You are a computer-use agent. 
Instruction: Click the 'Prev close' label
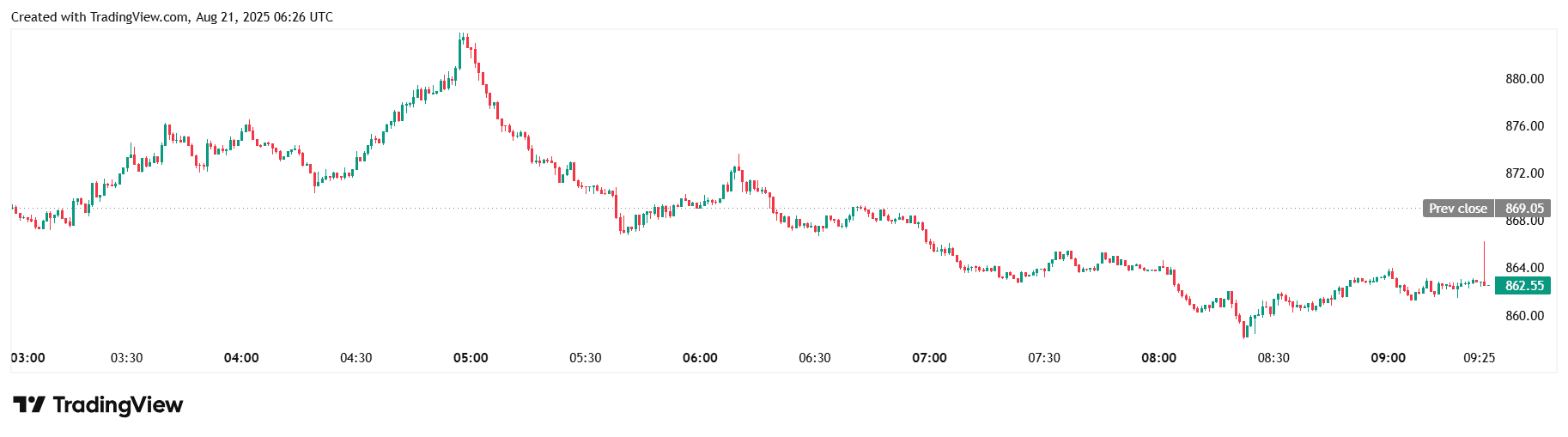pyautogui.click(x=1457, y=209)
